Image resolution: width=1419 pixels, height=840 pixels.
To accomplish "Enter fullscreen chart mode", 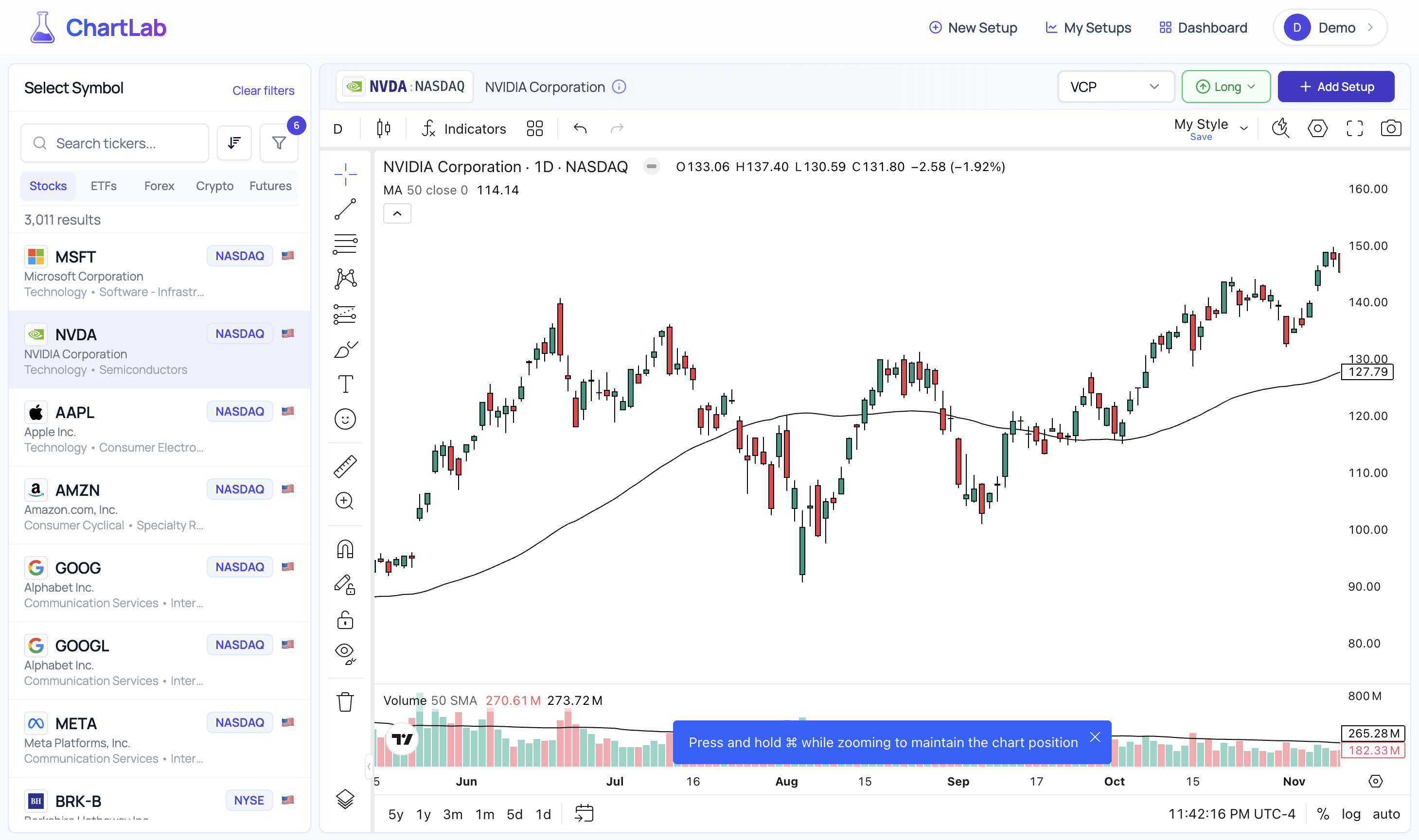I will point(1354,129).
